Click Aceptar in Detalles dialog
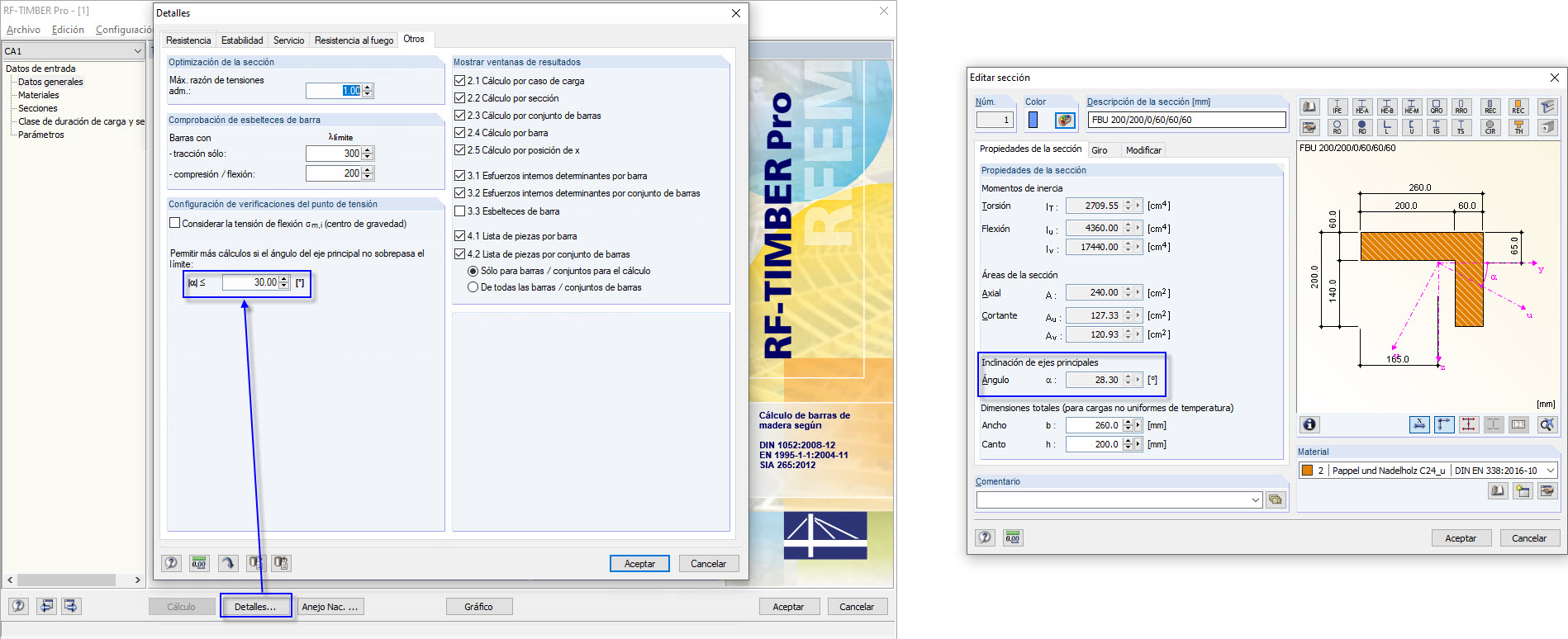Image resolution: width=1568 pixels, height=639 pixels. pos(639,564)
